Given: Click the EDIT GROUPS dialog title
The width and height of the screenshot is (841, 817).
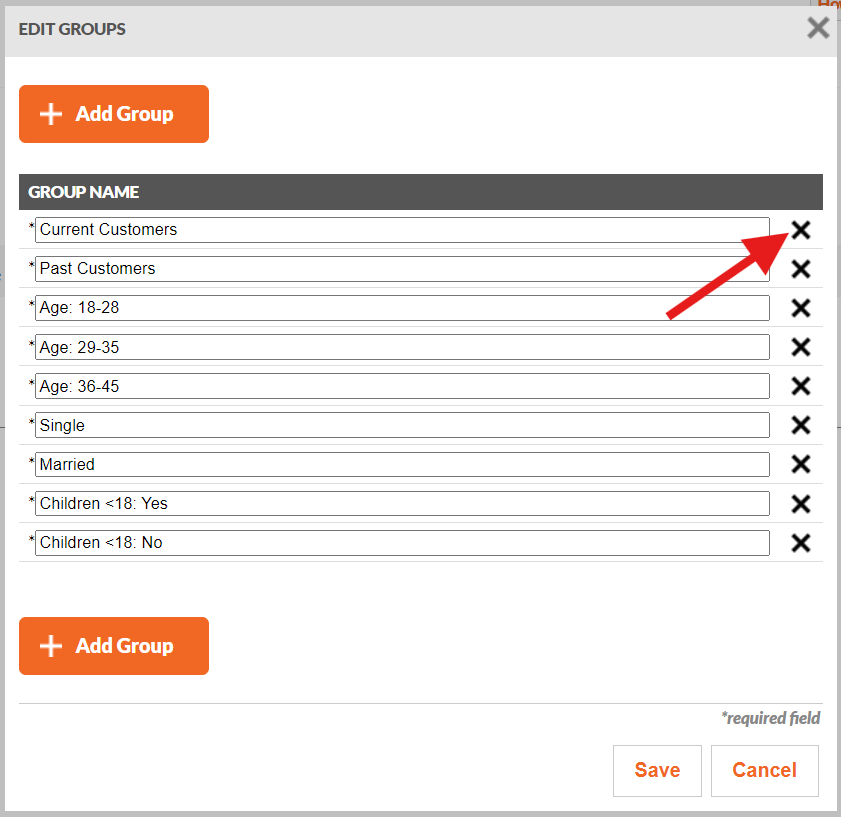Looking at the screenshot, I should tap(72, 29).
